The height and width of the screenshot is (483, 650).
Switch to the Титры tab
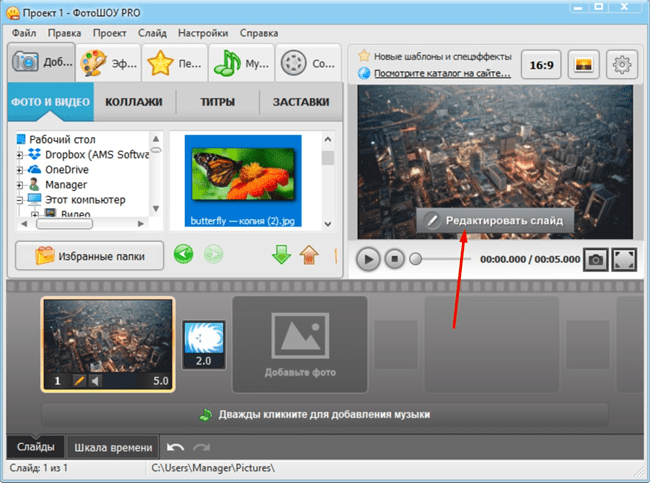pos(218,102)
